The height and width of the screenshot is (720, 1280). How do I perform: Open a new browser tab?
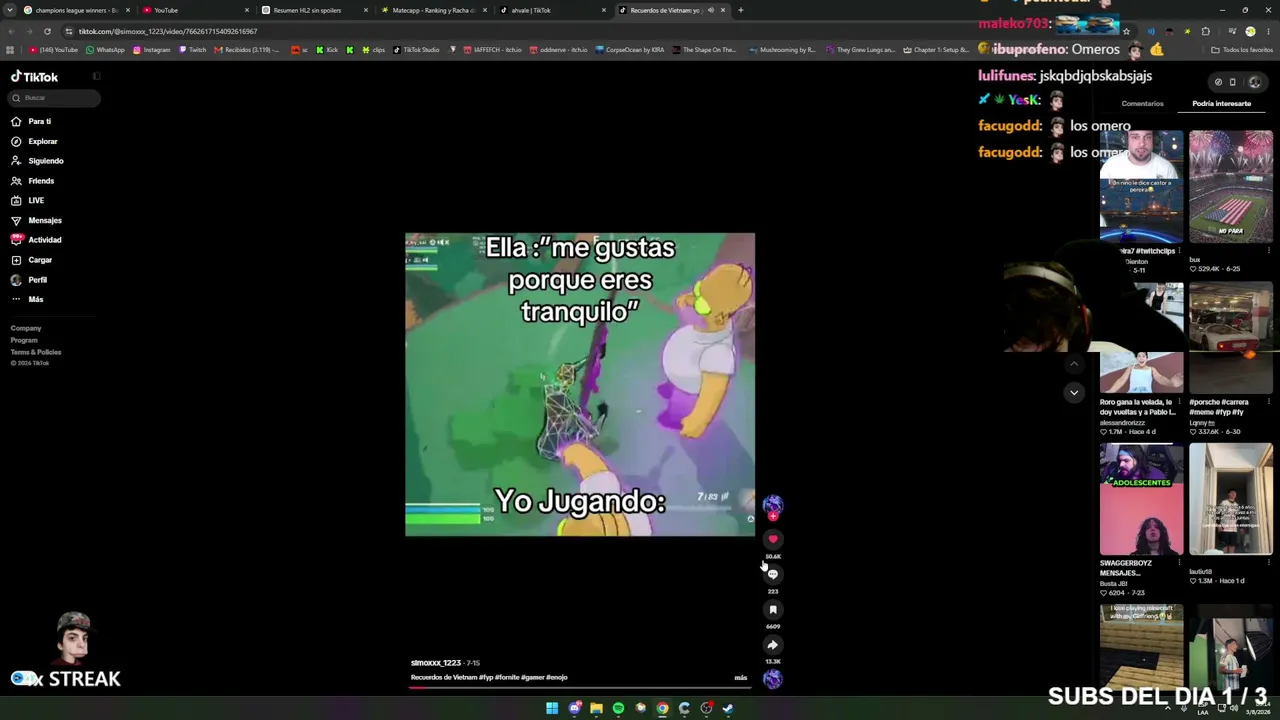tap(740, 10)
